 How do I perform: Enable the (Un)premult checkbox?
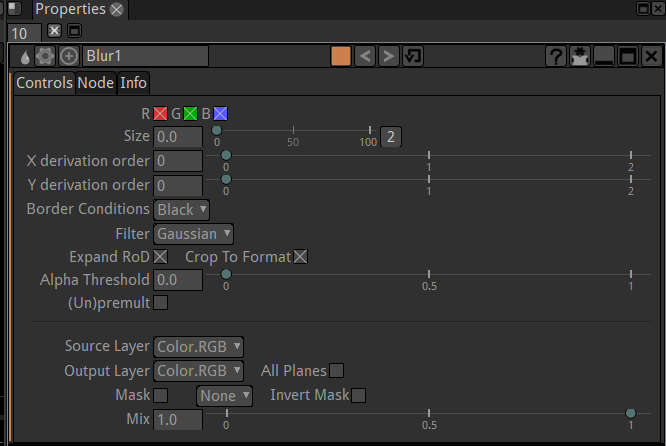[160, 302]
